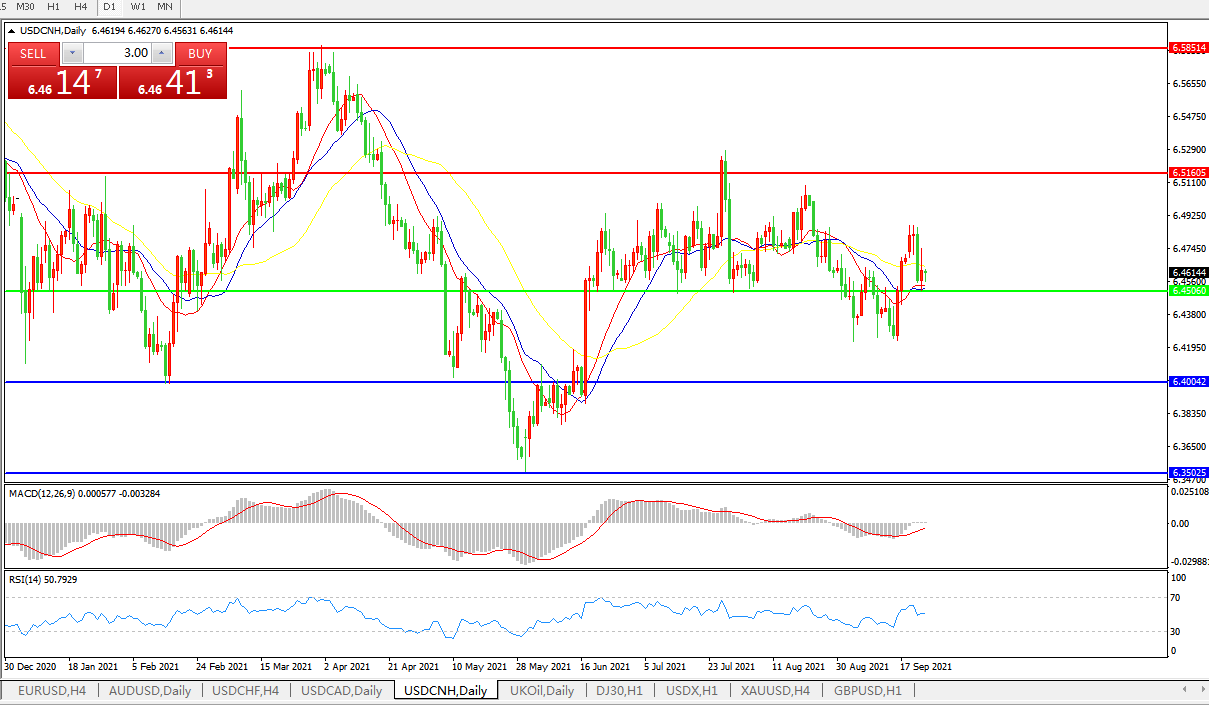Image resolution: width=1209 pixels, height=705 pixels.
Task: Select the MN monthly timeframe
Action: pos(164,7)
